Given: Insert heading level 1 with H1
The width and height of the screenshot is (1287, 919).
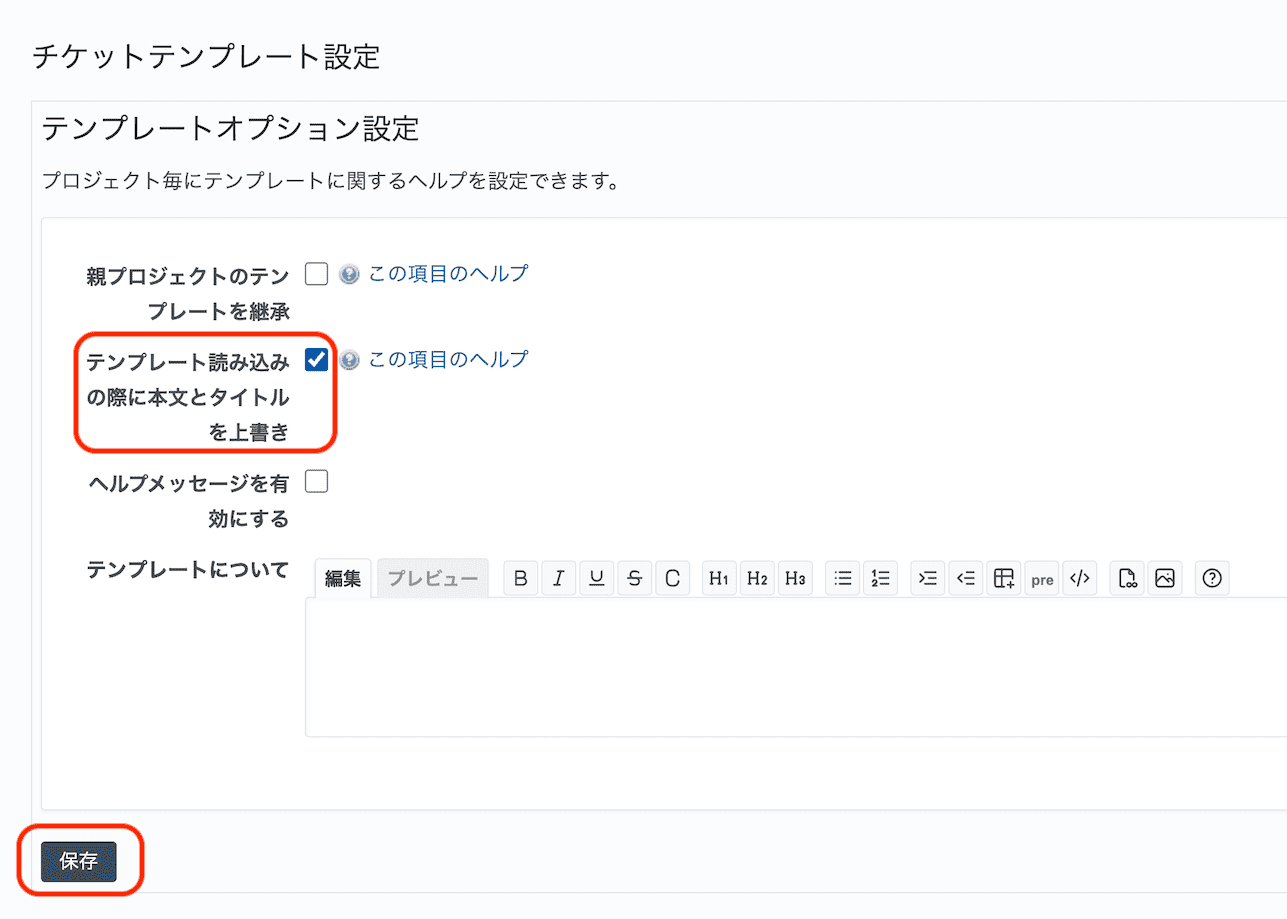Looking at the screenshot, I should (719, 578).
